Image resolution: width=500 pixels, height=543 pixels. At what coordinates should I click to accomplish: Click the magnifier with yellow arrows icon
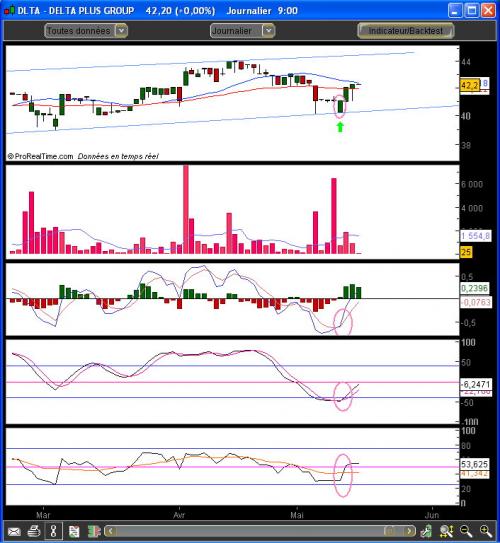(x=447, y=531)
